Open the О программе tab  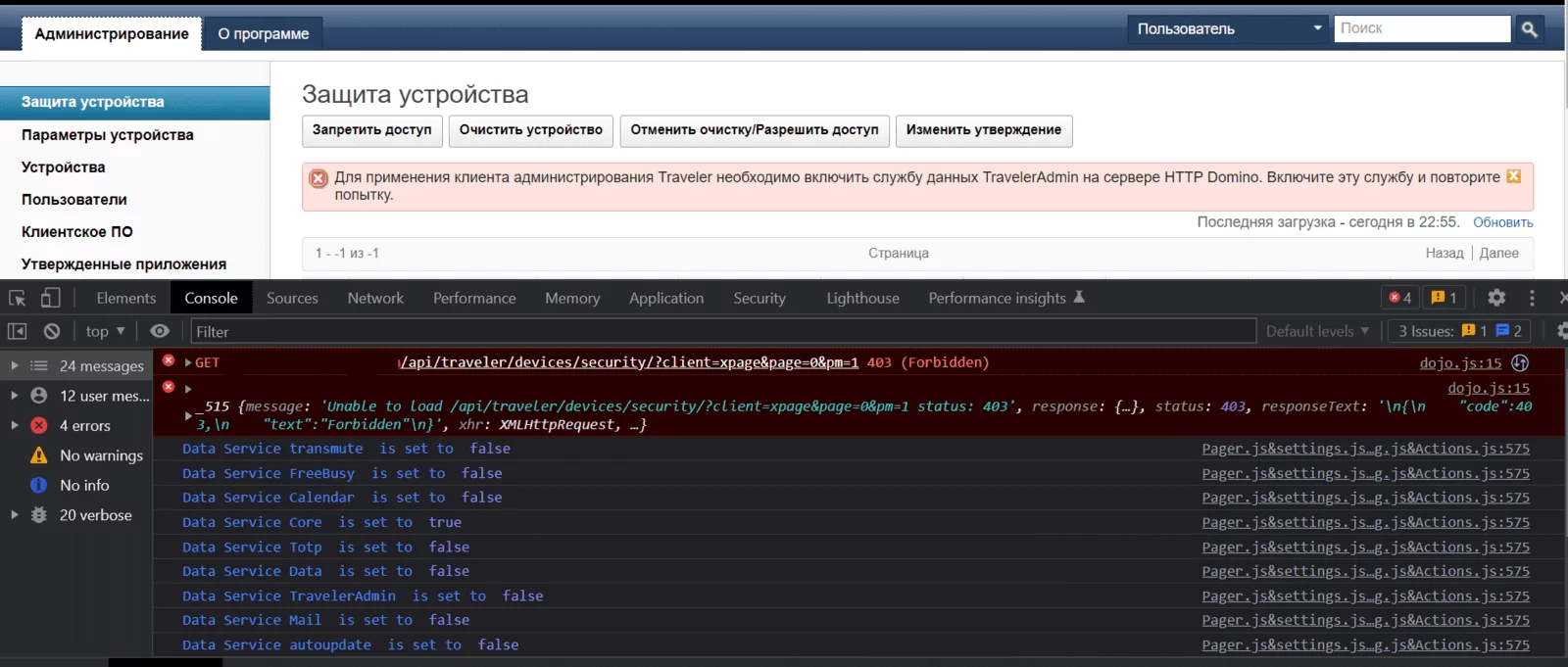pos(263,33)
